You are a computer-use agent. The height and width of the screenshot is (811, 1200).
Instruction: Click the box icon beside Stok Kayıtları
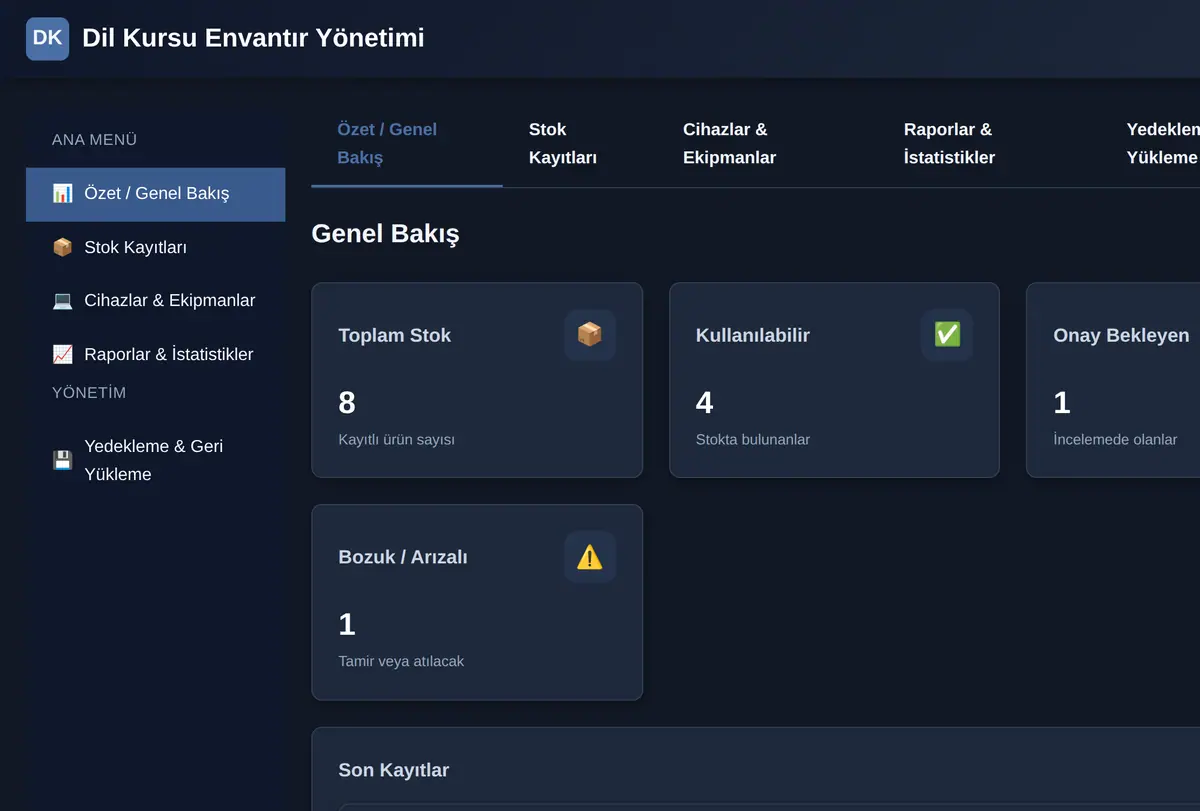coord(63,247)
